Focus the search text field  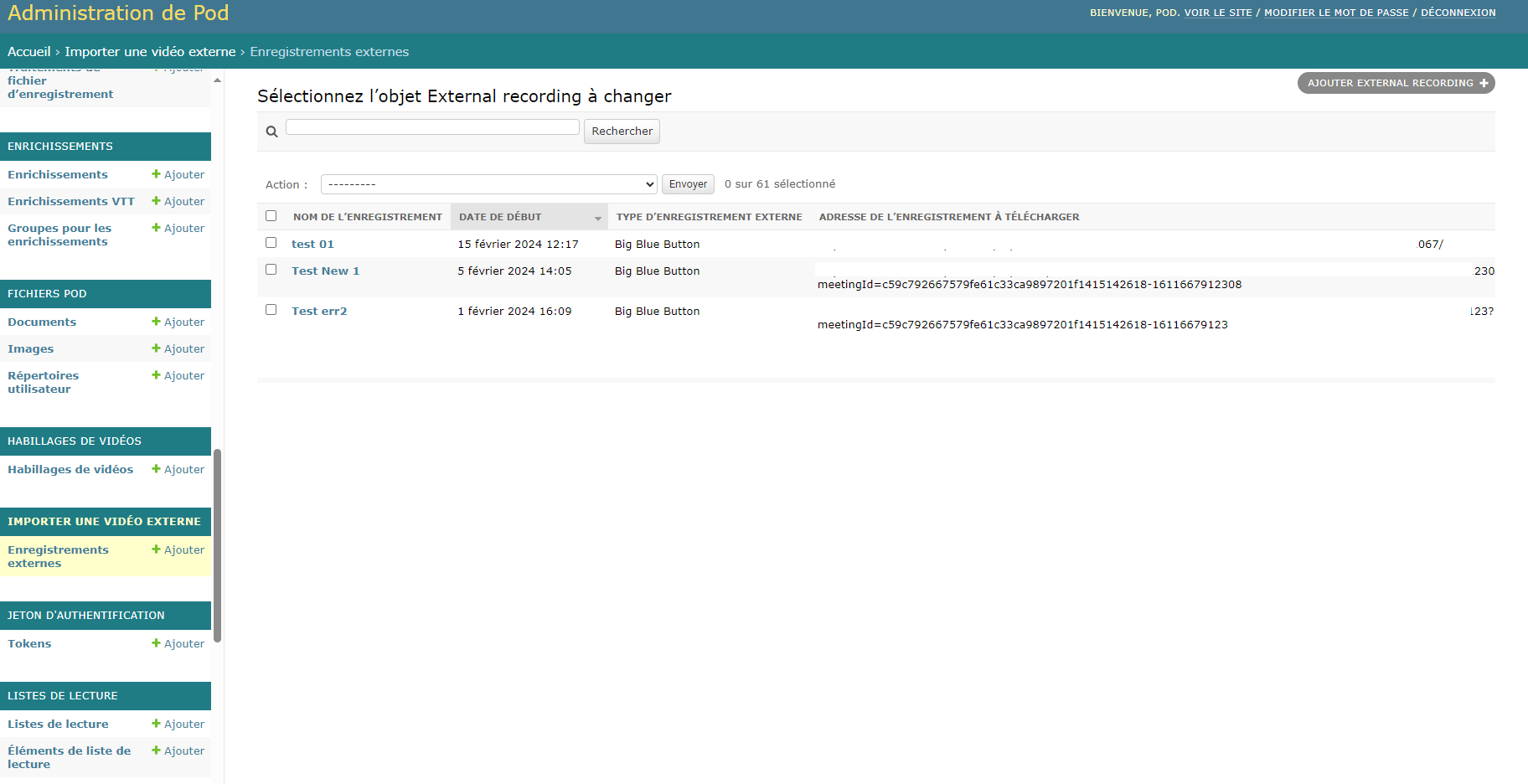pos(432,127)
